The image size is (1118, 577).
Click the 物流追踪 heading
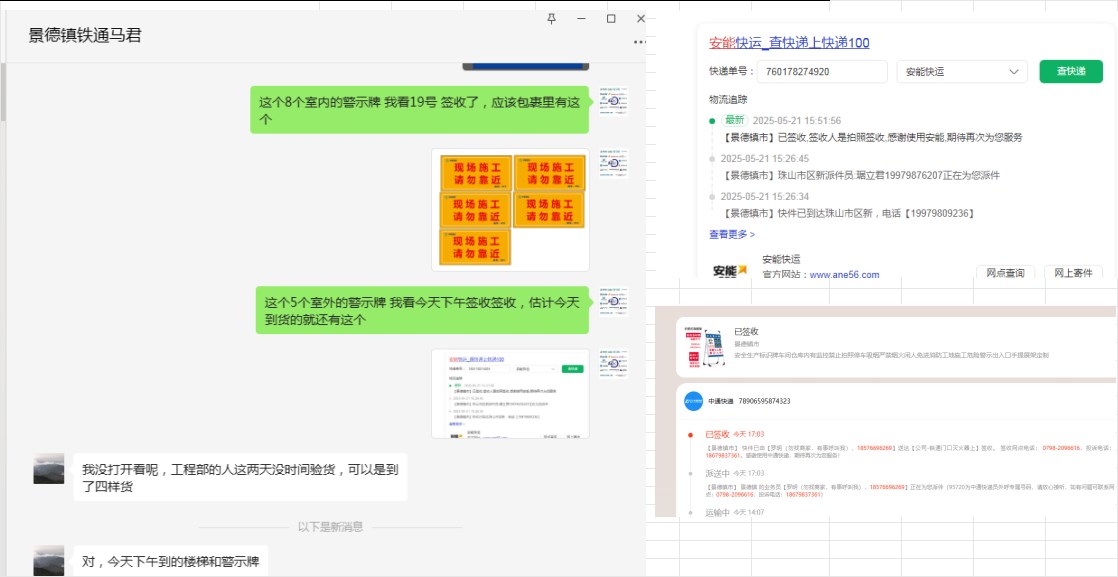[728, 99]
